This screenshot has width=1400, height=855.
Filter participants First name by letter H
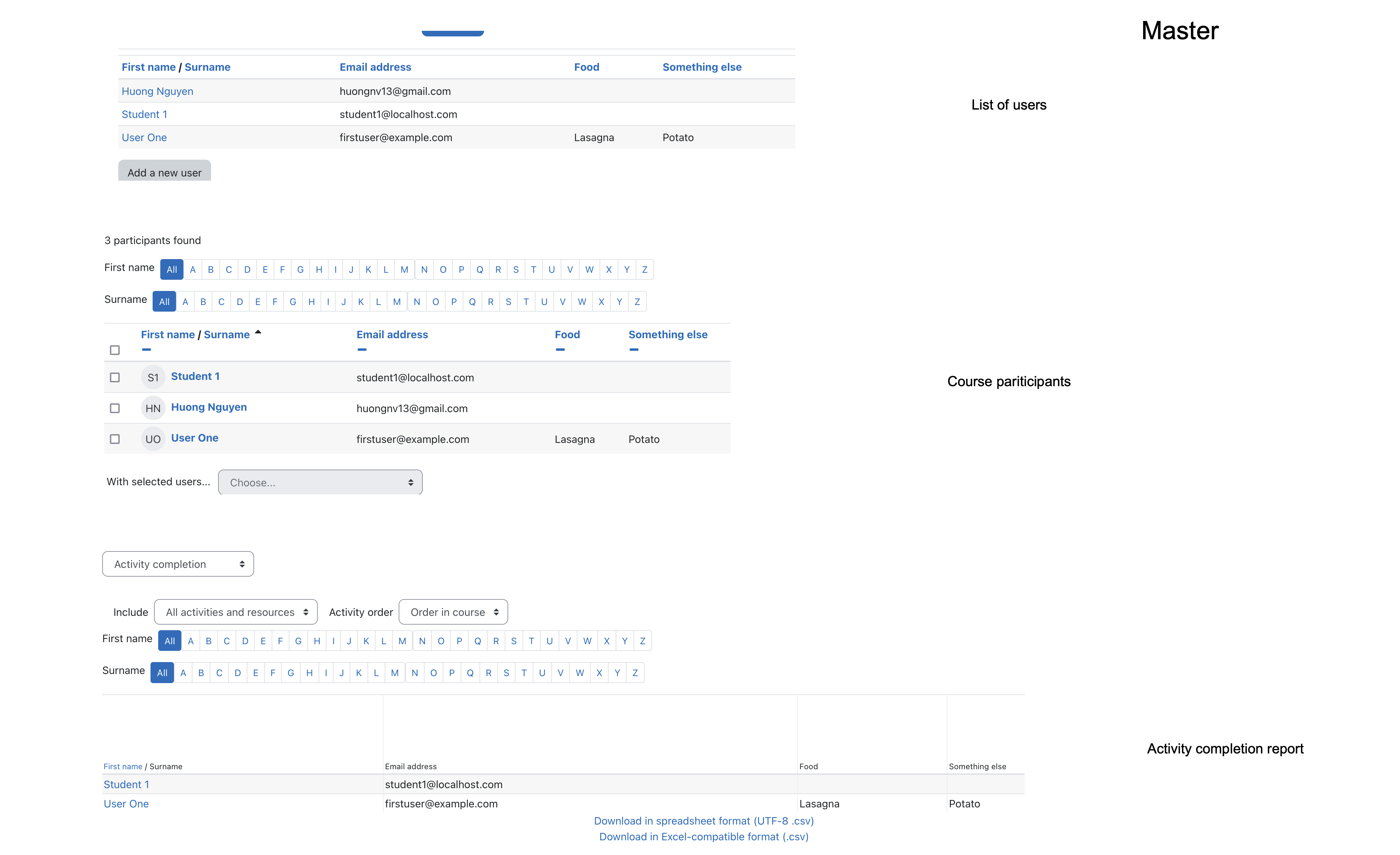[x=319, y=270]
